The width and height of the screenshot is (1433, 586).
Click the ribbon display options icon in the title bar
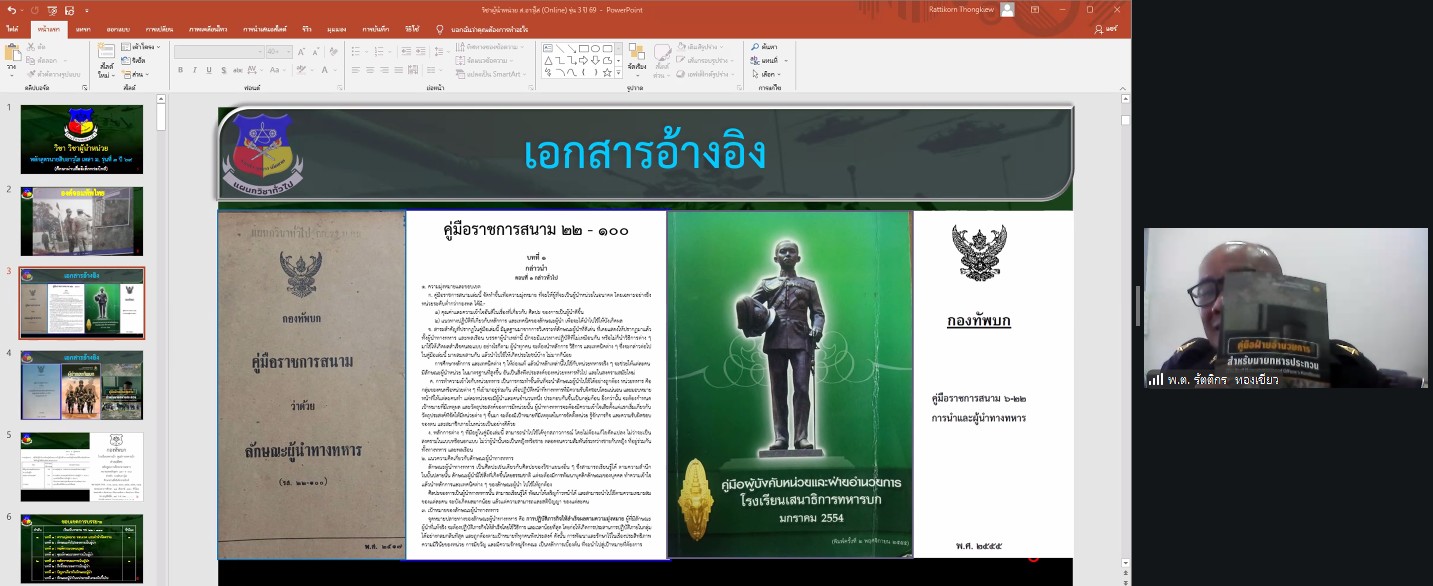[1035, 9]
